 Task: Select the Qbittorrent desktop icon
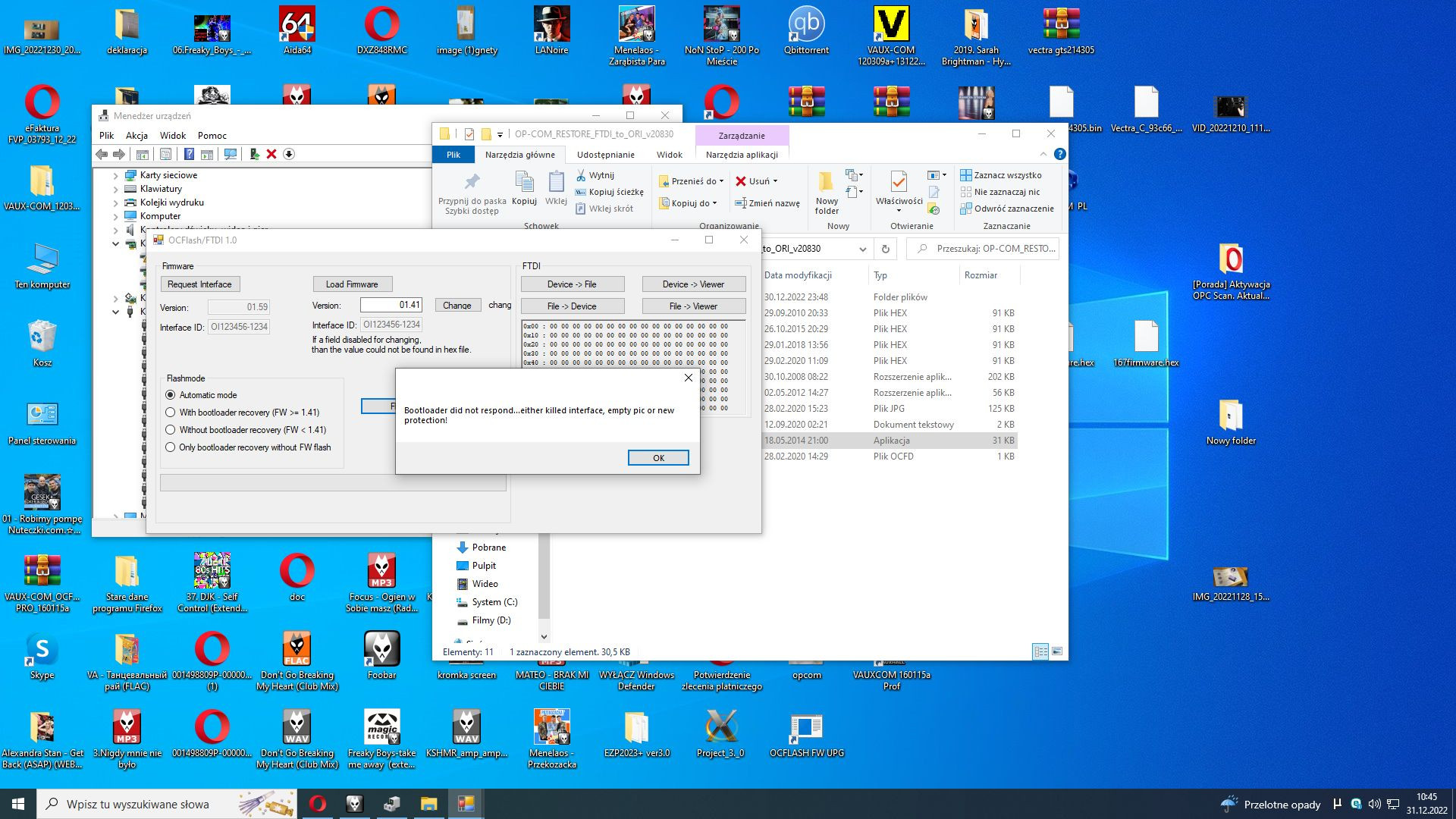(x=806, y=31)
